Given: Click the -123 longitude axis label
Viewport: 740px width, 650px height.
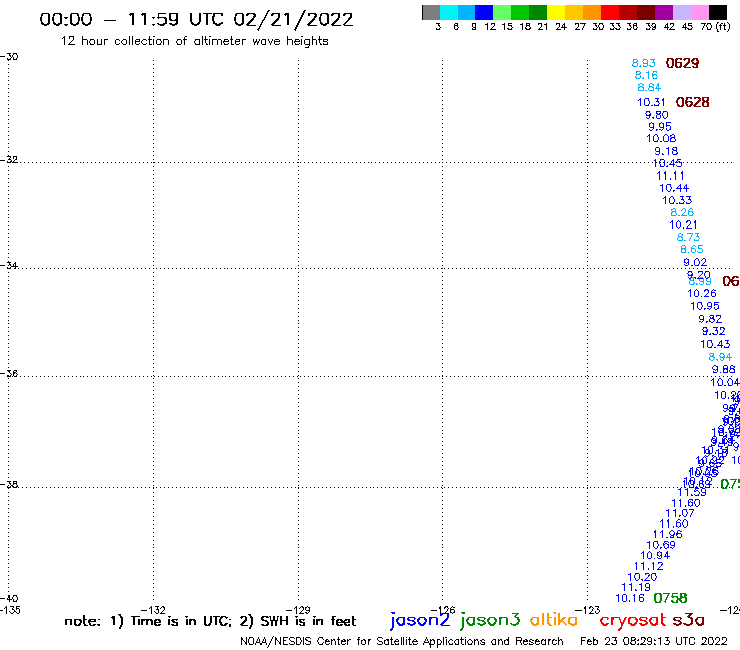Looking at the screenshot, I should (587, 610).
